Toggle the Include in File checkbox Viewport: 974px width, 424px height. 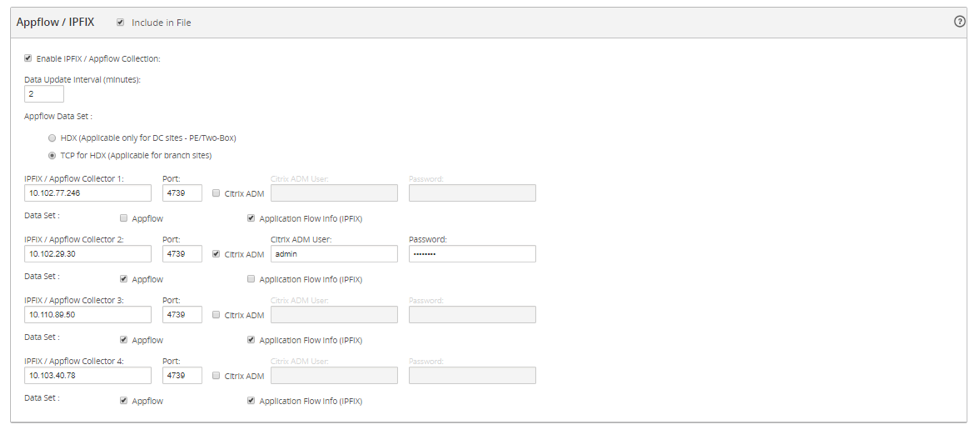[121, 22]
